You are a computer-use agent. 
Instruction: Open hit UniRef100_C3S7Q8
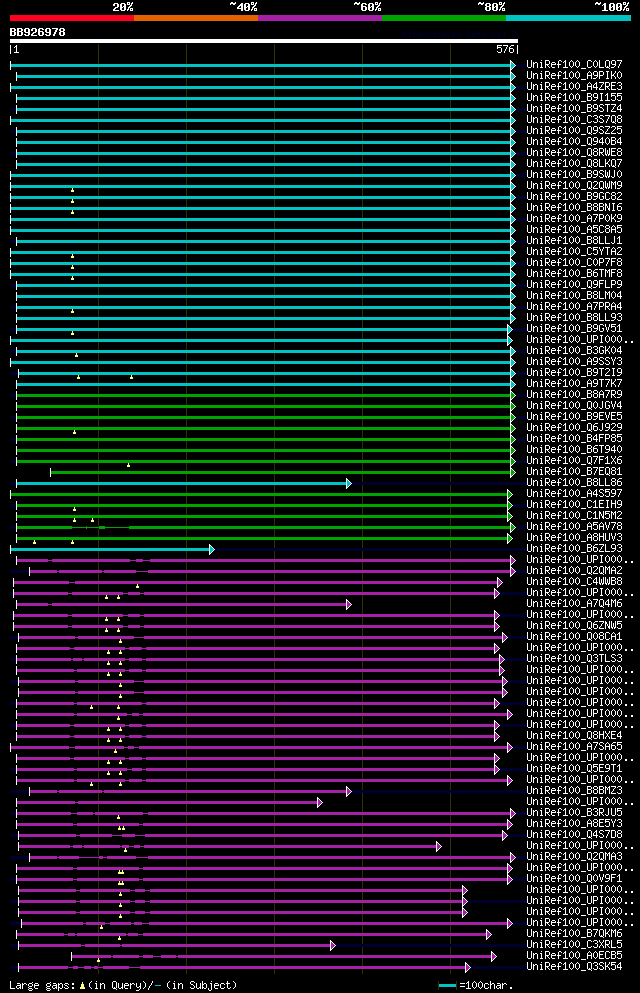574,119
